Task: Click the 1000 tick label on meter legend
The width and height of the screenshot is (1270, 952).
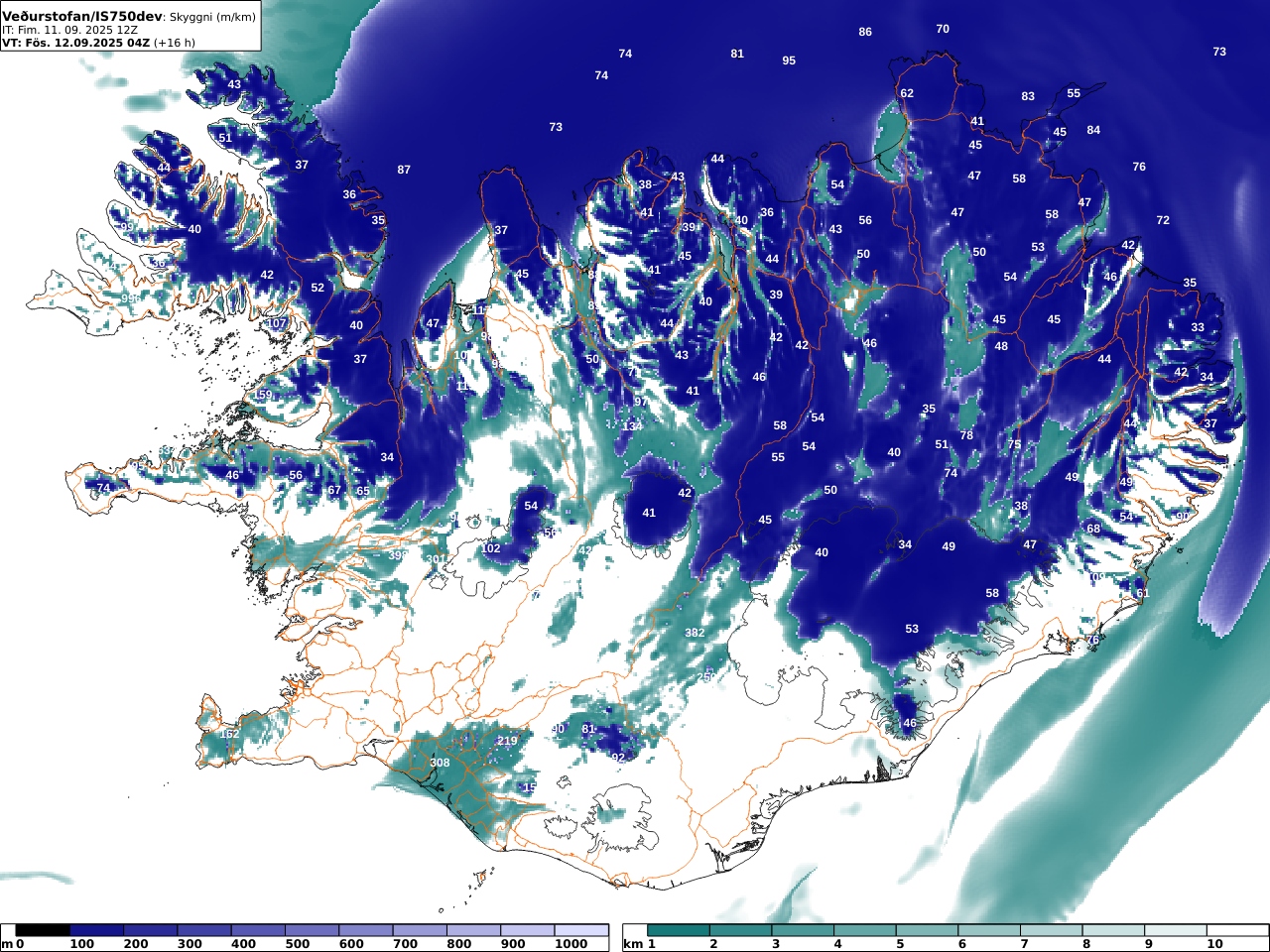Action: pyautogui.click(x=571, y=944)
